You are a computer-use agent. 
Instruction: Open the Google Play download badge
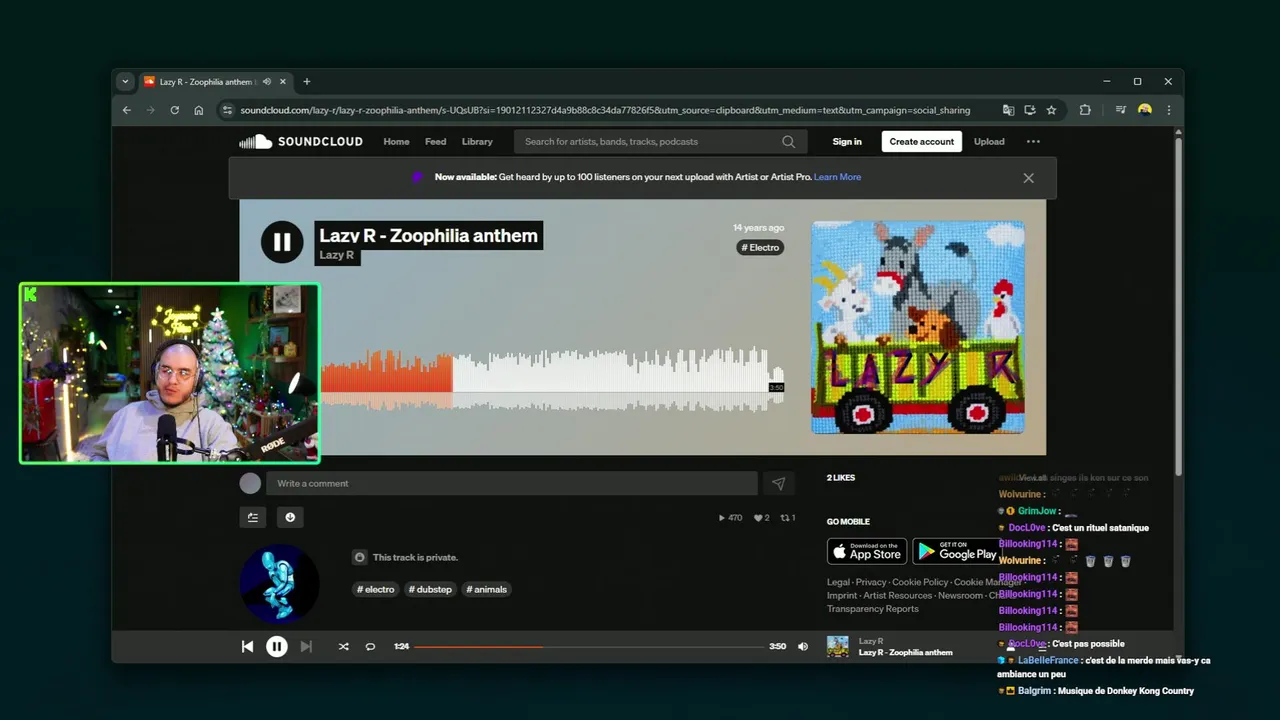(957, 551)
